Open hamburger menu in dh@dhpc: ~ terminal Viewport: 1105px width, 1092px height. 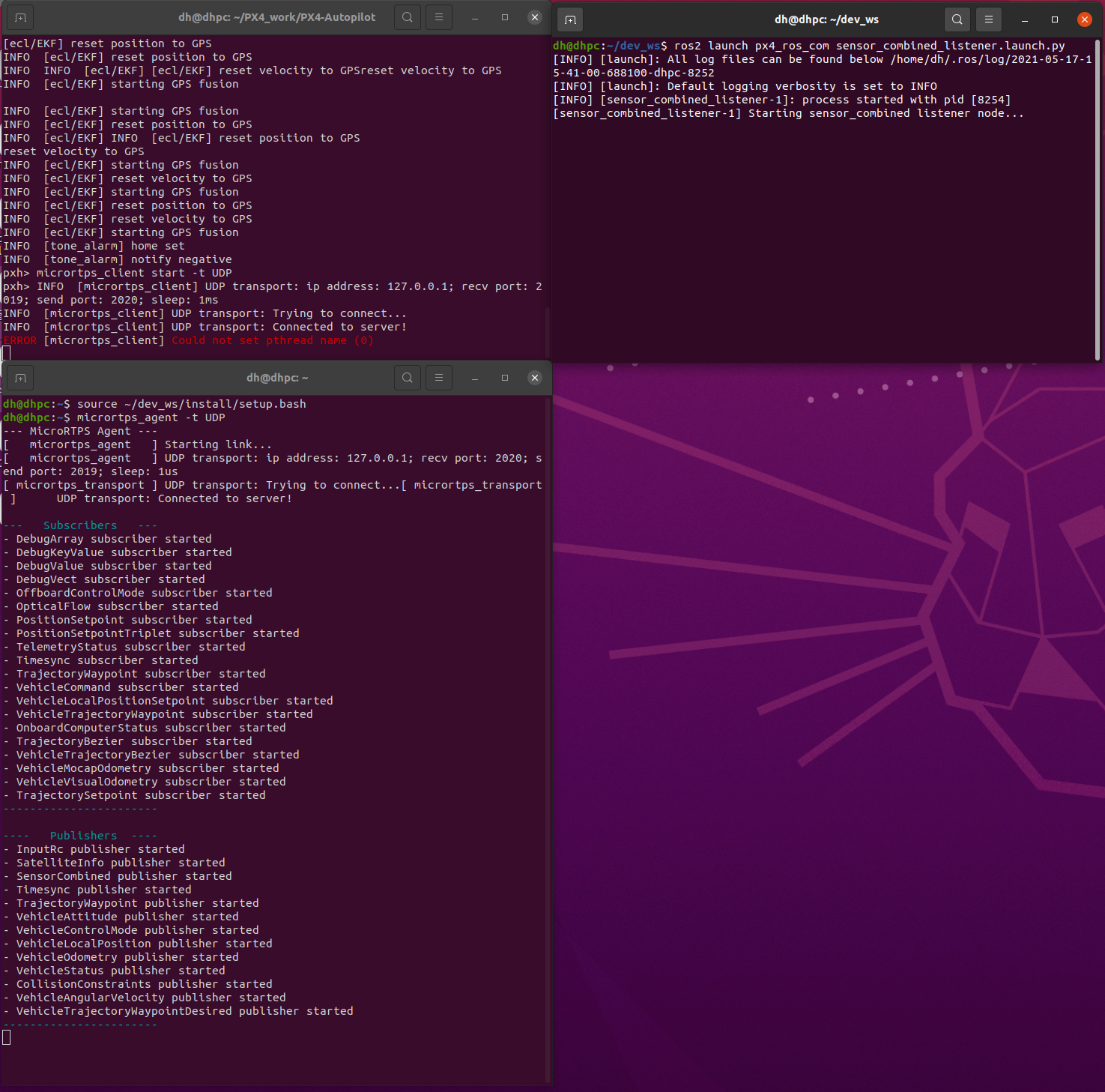click(439, 378)
